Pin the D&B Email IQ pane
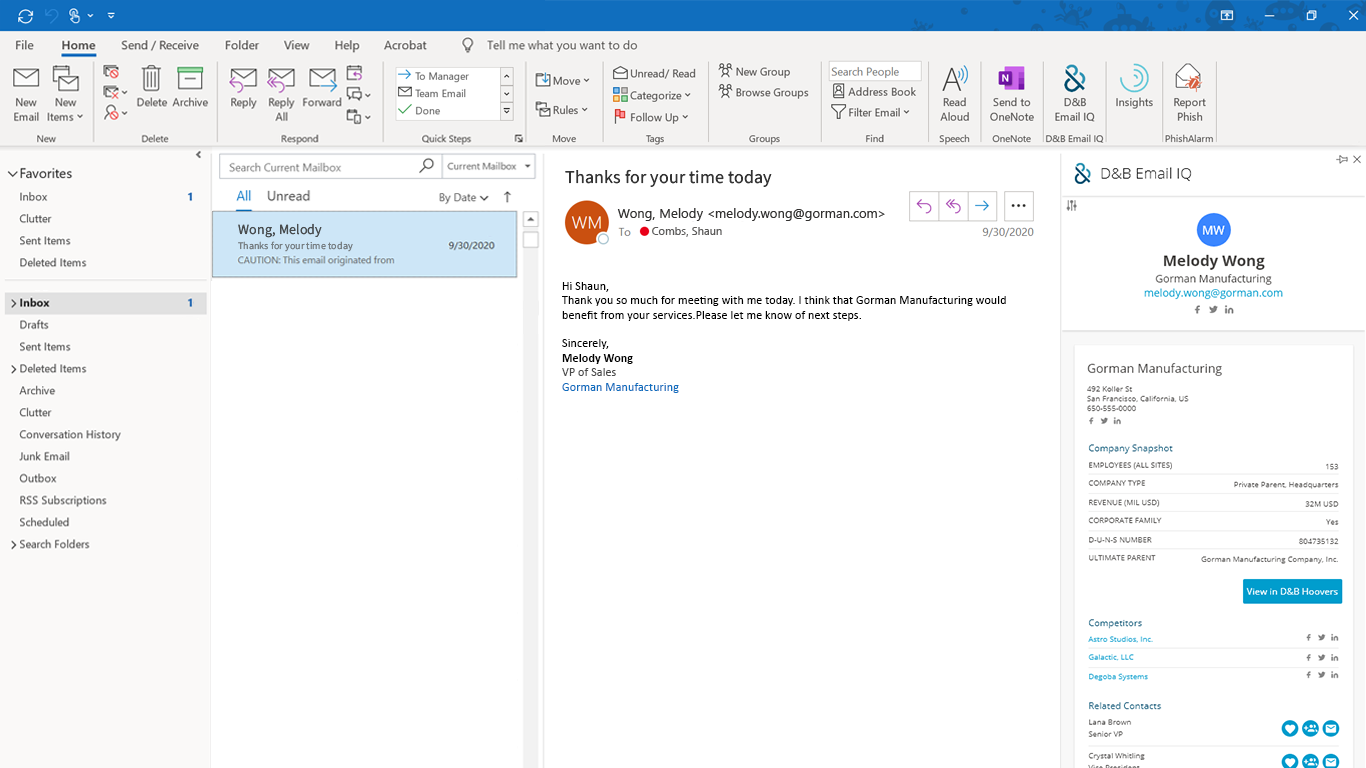This screenshot has height=768, width=1366. pyautogui.click(x=1342, y=159)
